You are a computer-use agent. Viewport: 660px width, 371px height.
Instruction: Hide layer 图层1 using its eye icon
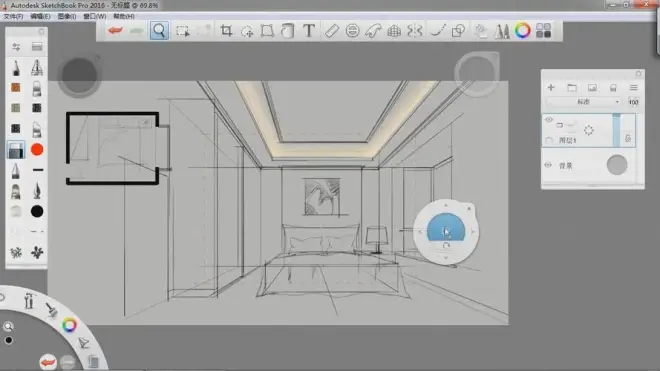pyautogui.click(x=549, y=120)
